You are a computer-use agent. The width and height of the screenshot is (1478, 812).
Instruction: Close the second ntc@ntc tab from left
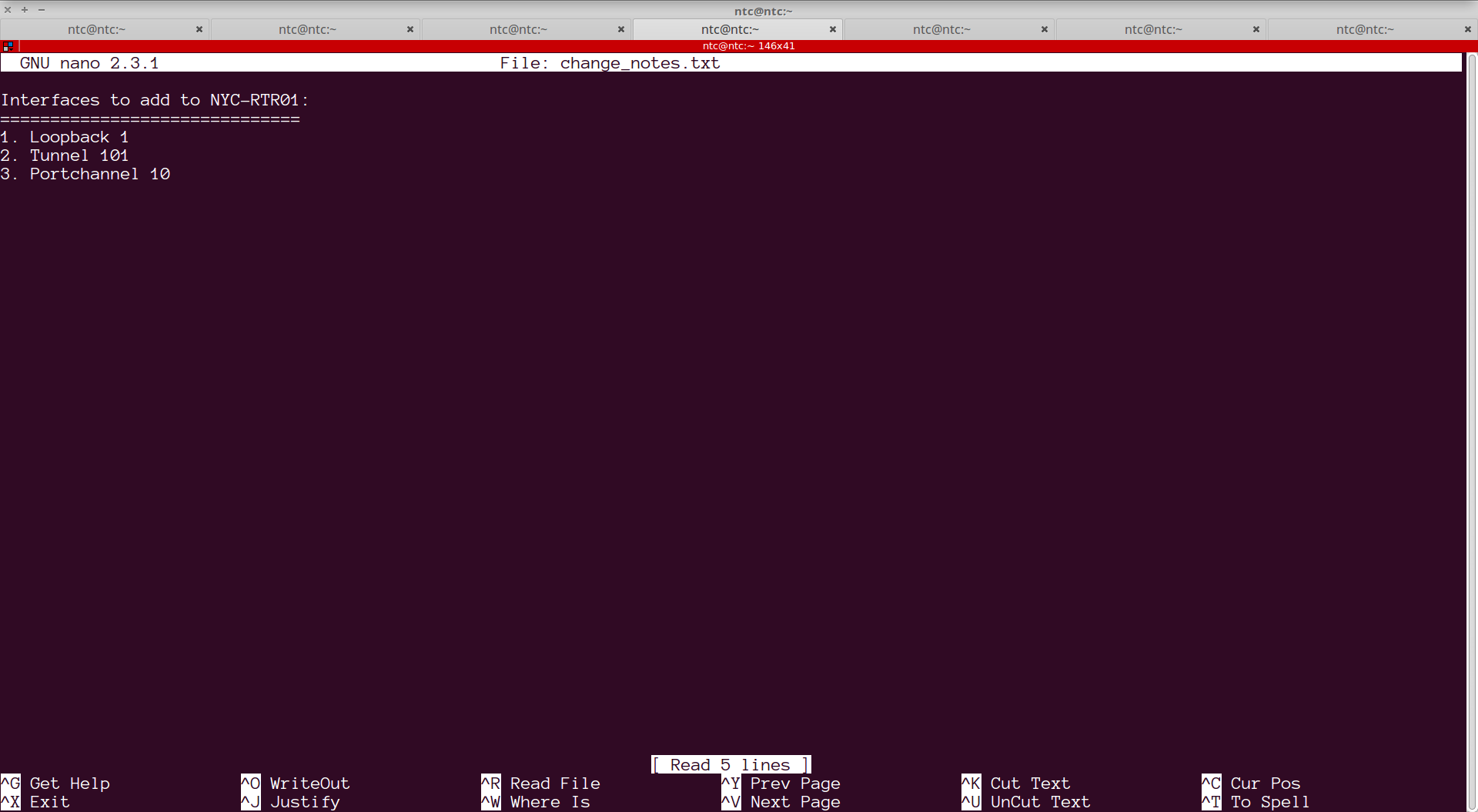point(410,29)
